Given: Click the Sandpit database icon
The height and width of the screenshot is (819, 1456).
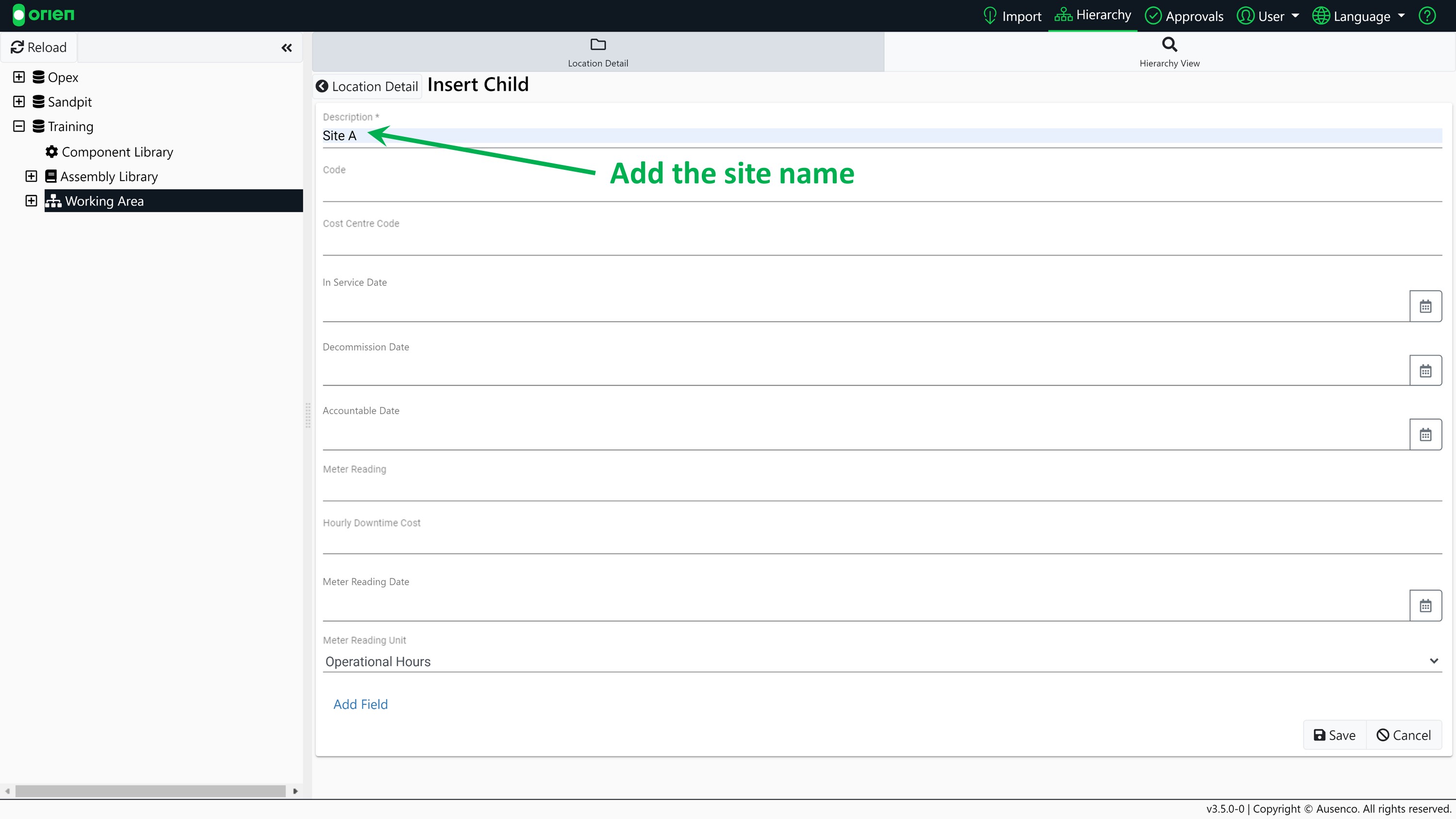Looking at the screenshot, I should tap(38, 102).
